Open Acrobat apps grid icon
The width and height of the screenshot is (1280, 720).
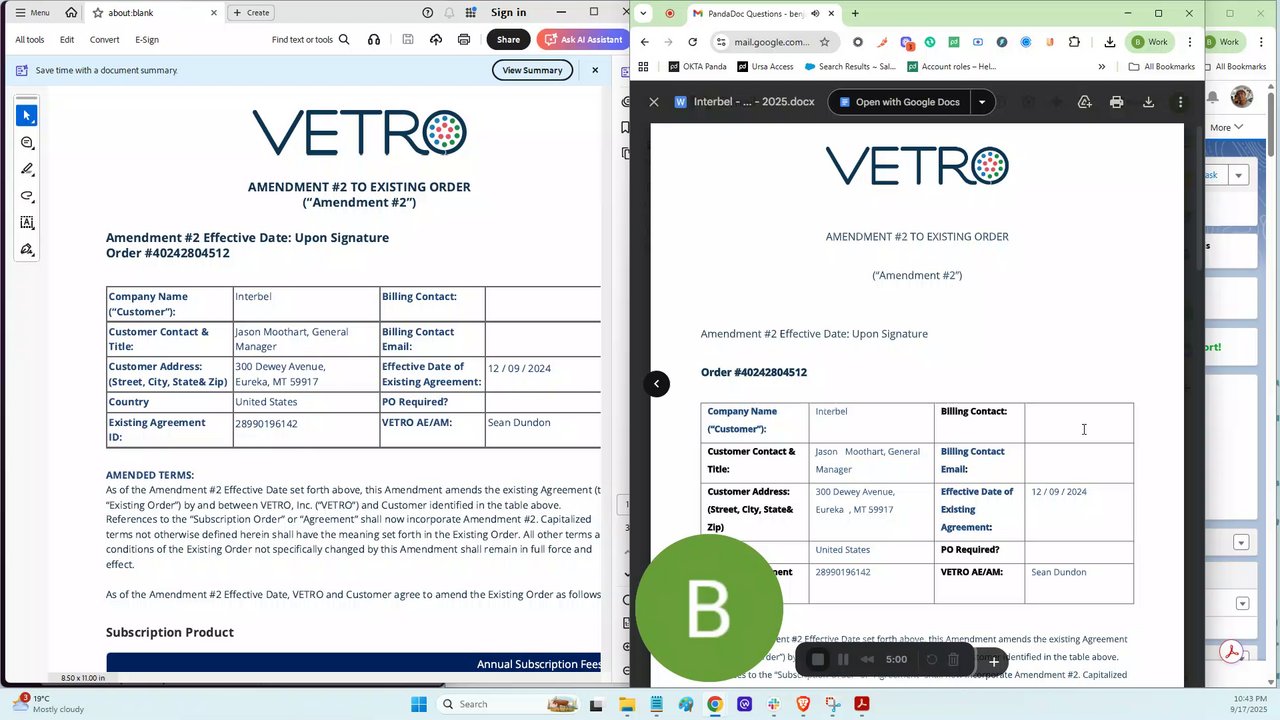coord(470,13)
